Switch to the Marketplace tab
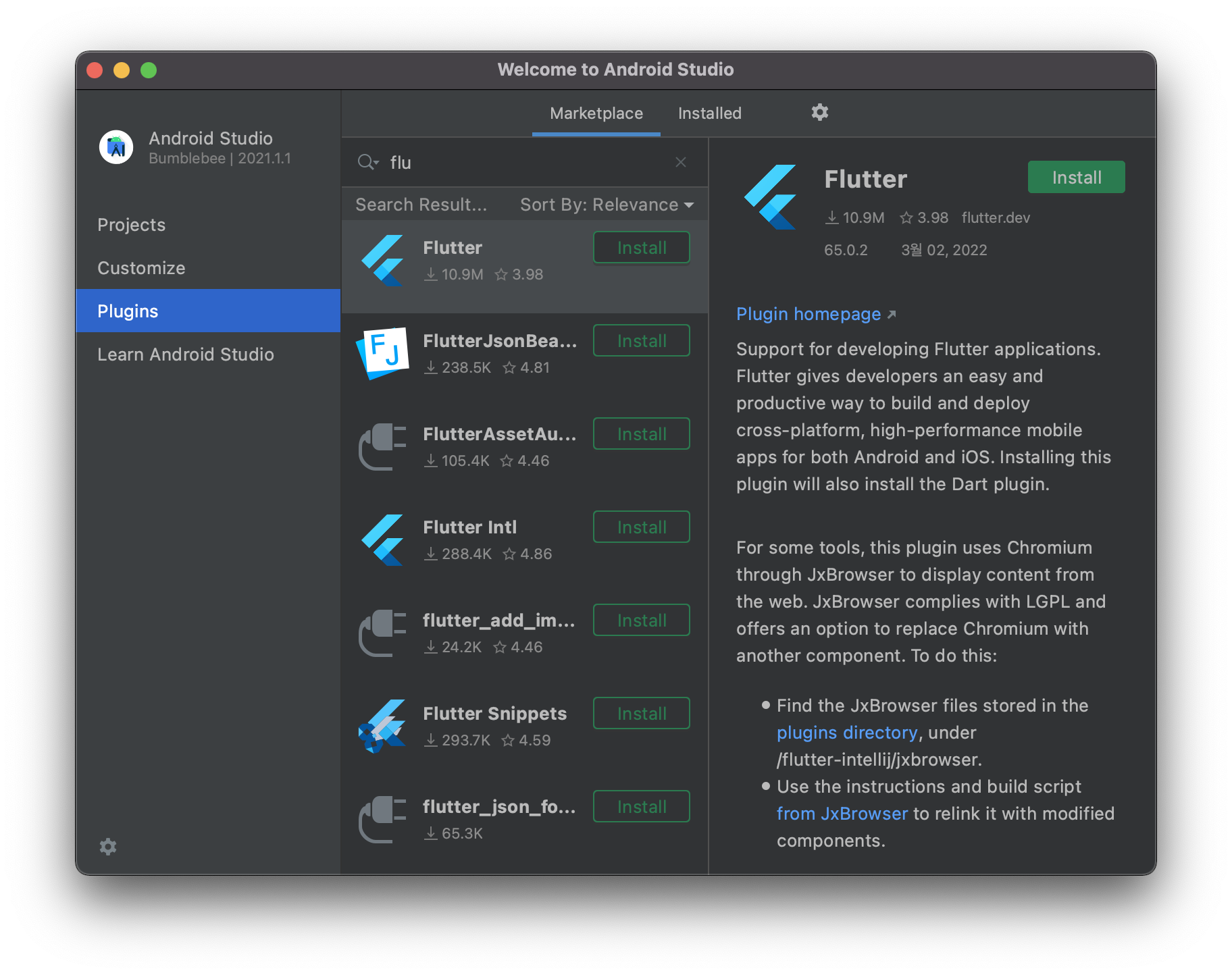The width and height of the screenshot is (1232, 975). tap(596, 113)
